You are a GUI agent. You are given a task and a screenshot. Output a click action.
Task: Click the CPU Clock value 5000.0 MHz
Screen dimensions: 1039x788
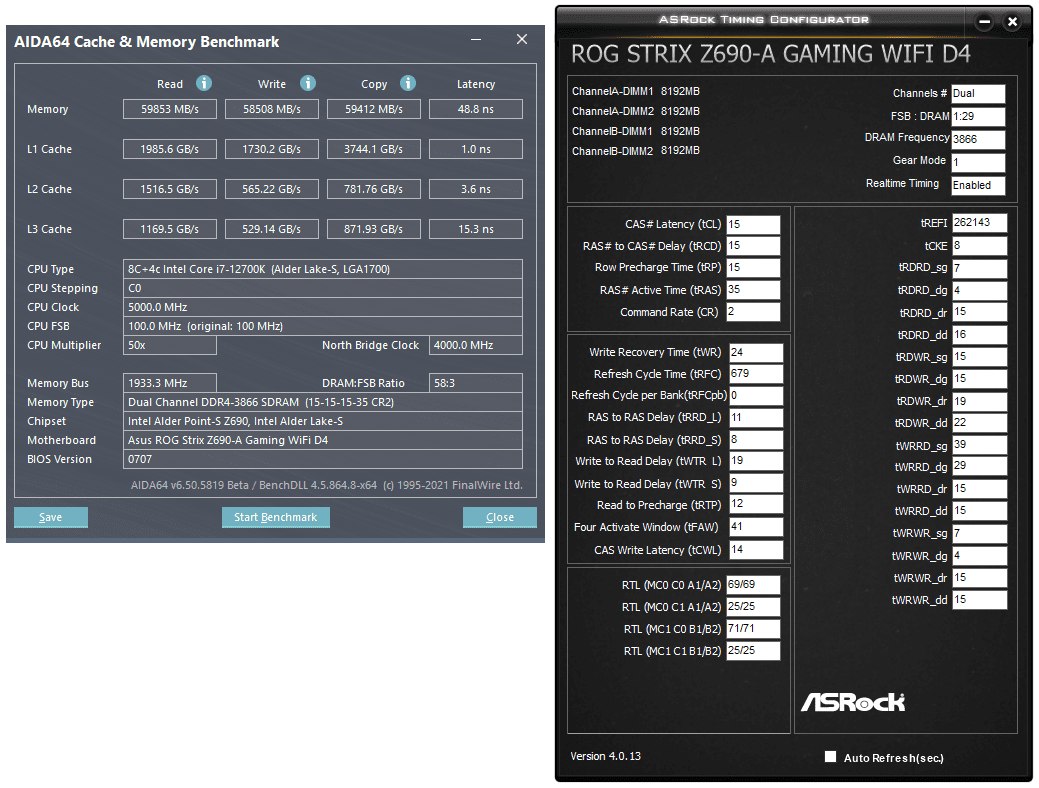point(323,308)
